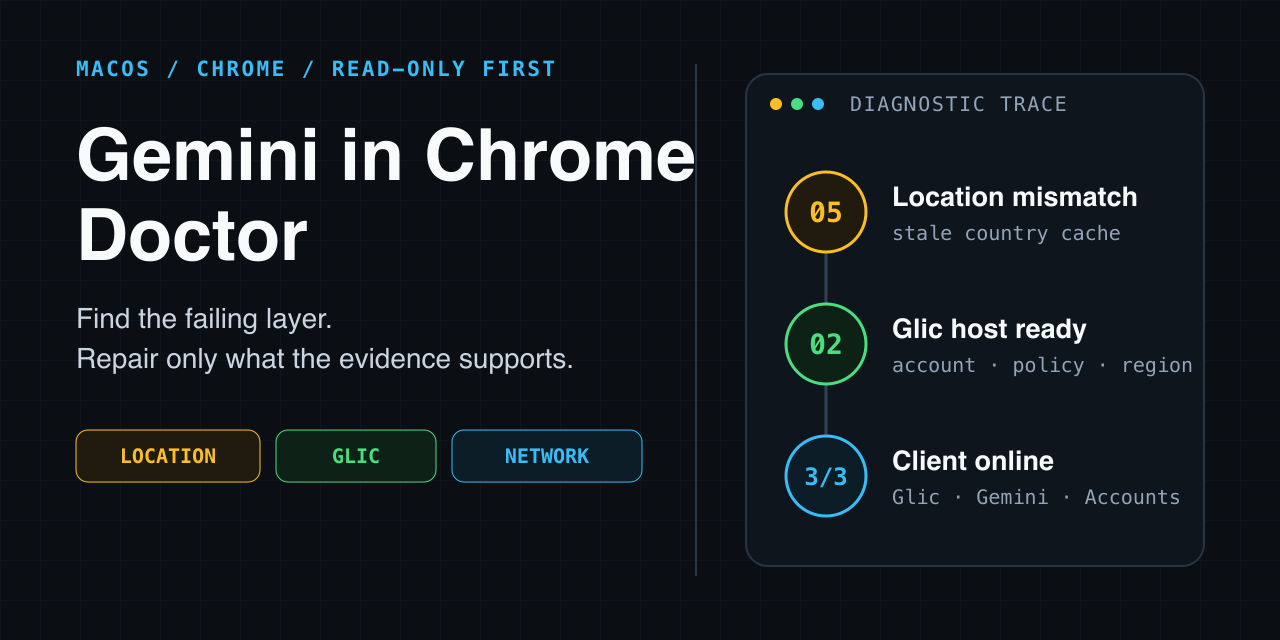
Task: Click the NETWORK pill button
Action: 547,456
